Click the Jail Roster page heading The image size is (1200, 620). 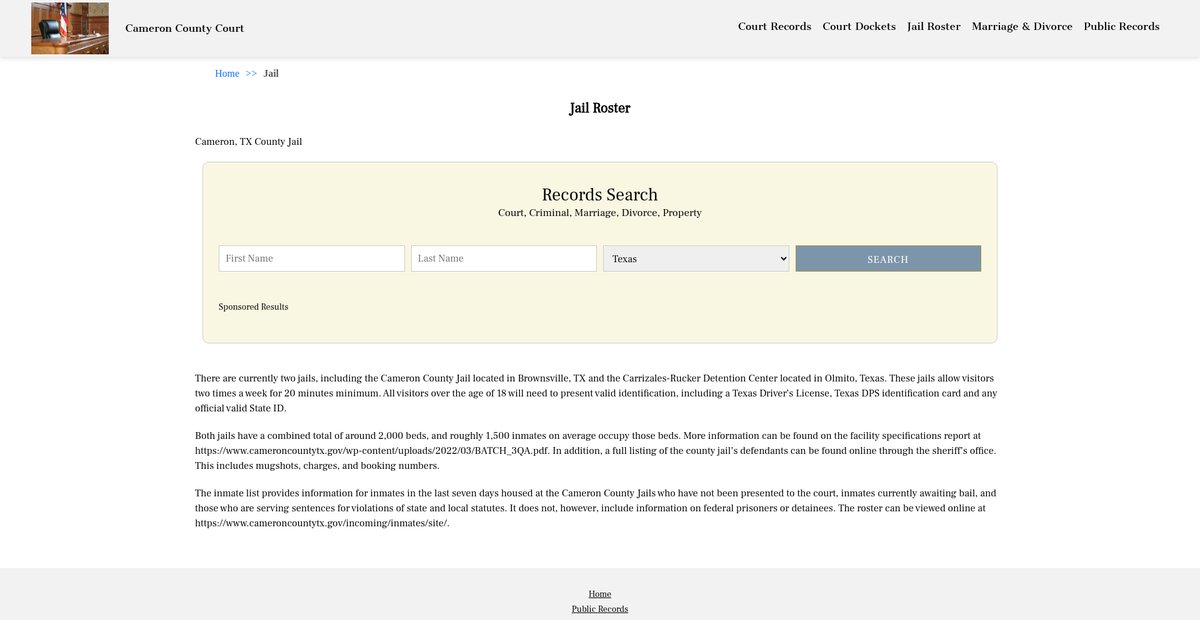click(x=600, y=108)
